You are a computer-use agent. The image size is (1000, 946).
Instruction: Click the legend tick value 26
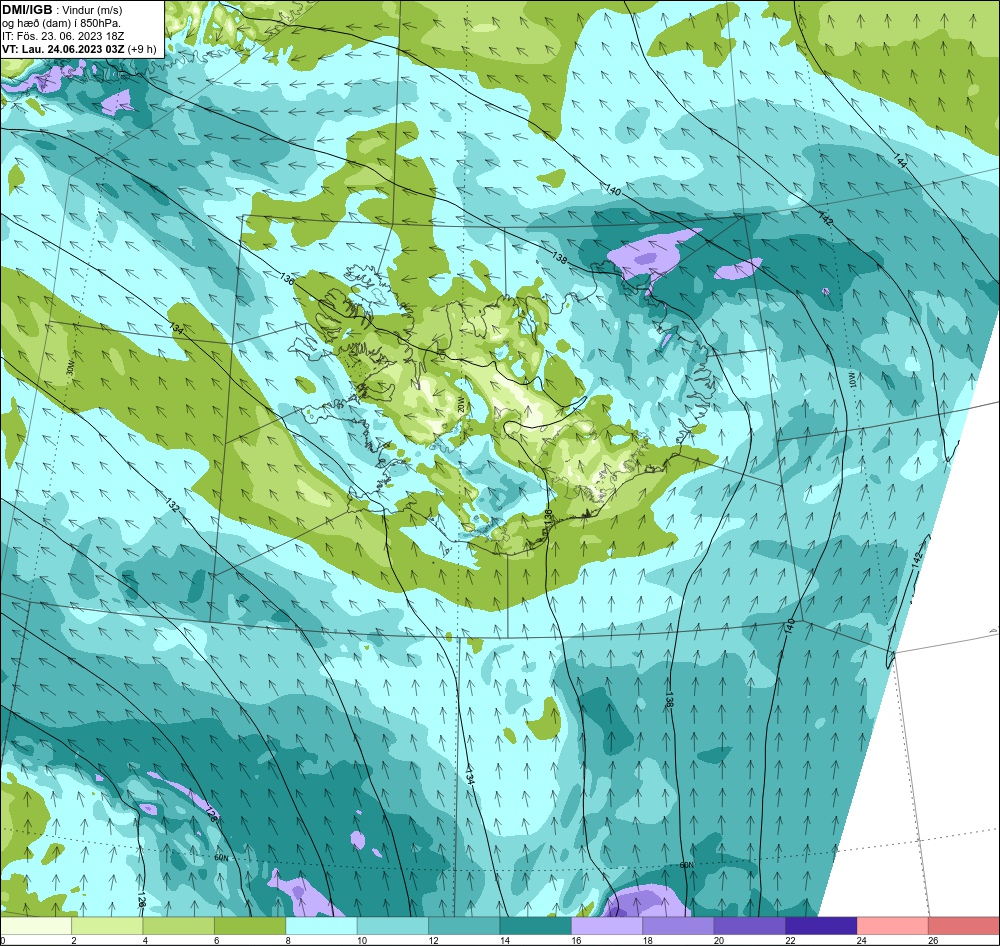(933, 940)
